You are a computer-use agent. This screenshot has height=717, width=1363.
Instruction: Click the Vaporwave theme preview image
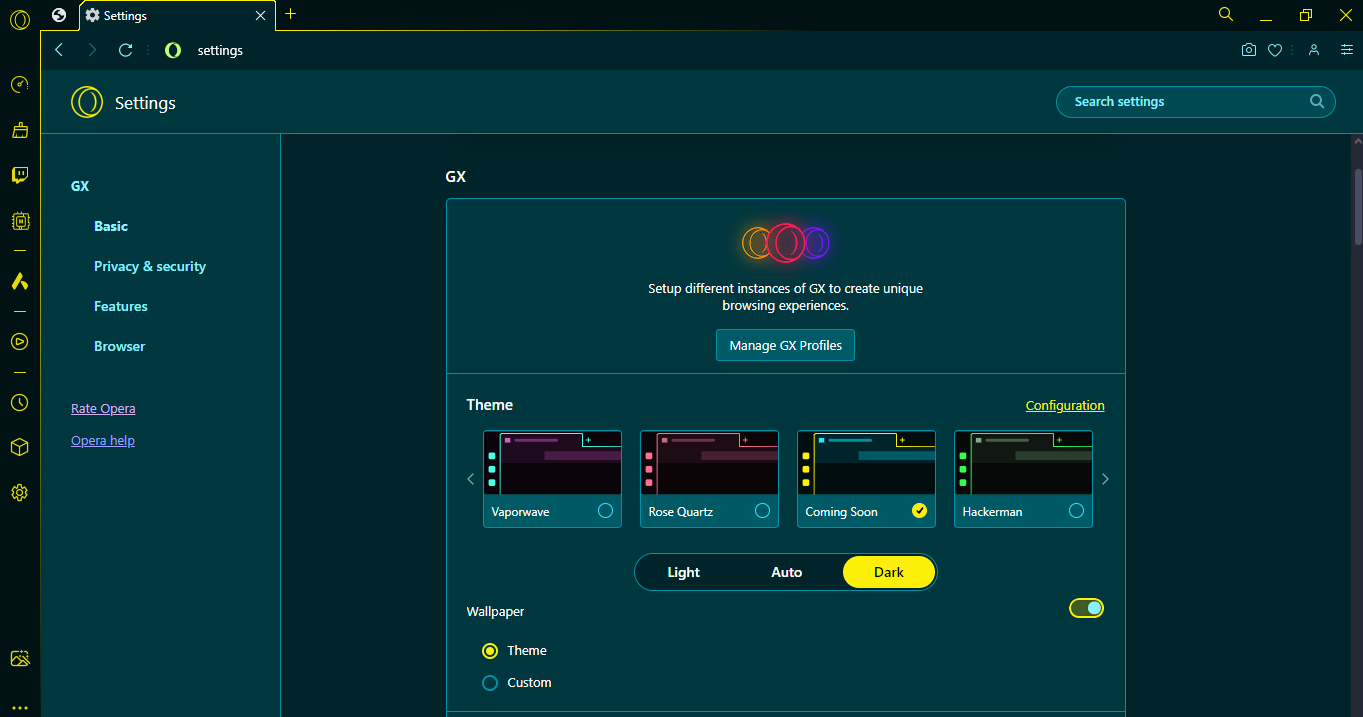pyautogui.click(x=553, y=463)
